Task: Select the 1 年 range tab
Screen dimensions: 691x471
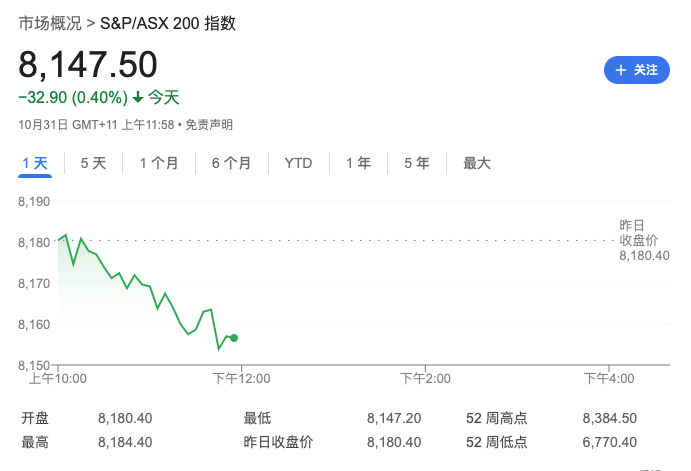Action: click(x=358, y=163)
